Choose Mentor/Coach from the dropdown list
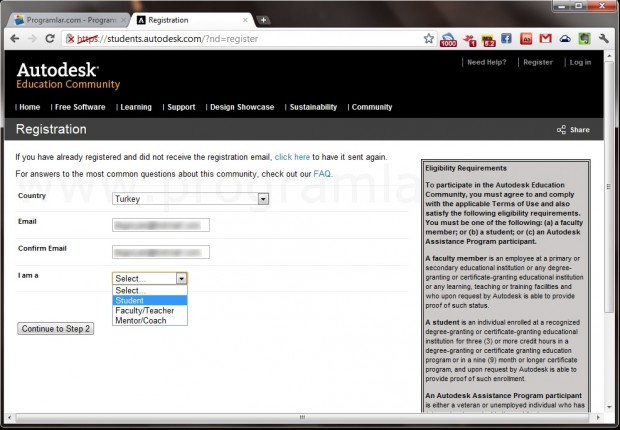The image size is (620, 430). (150, 321)
